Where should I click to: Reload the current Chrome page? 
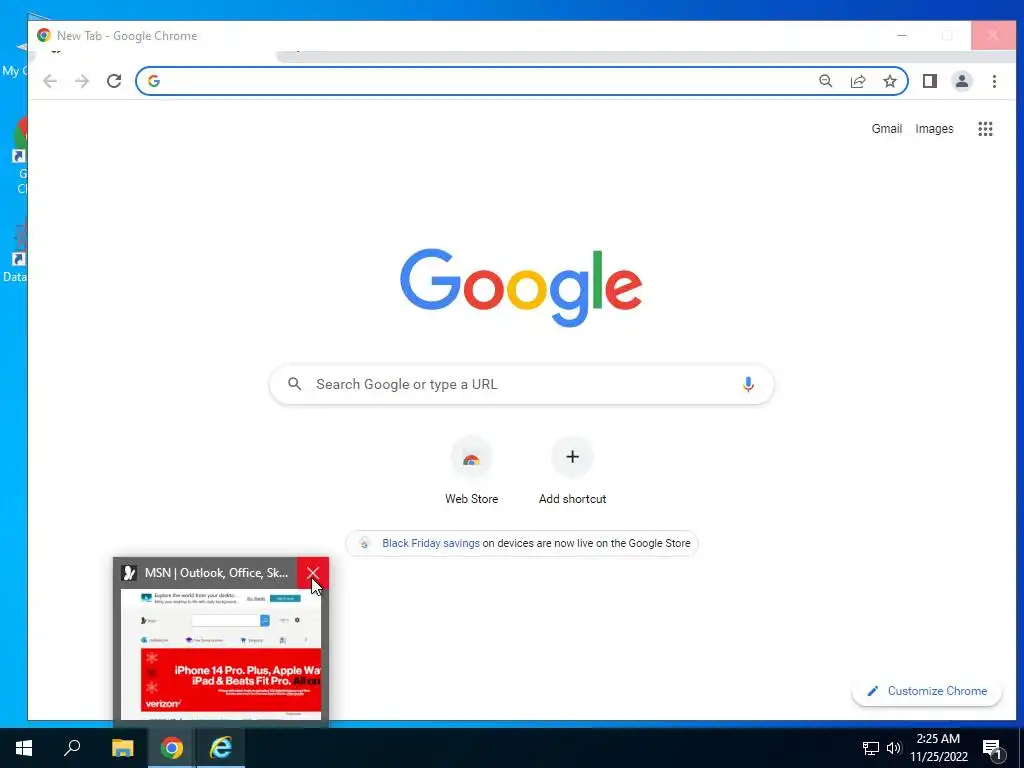[x=114, y=81]
